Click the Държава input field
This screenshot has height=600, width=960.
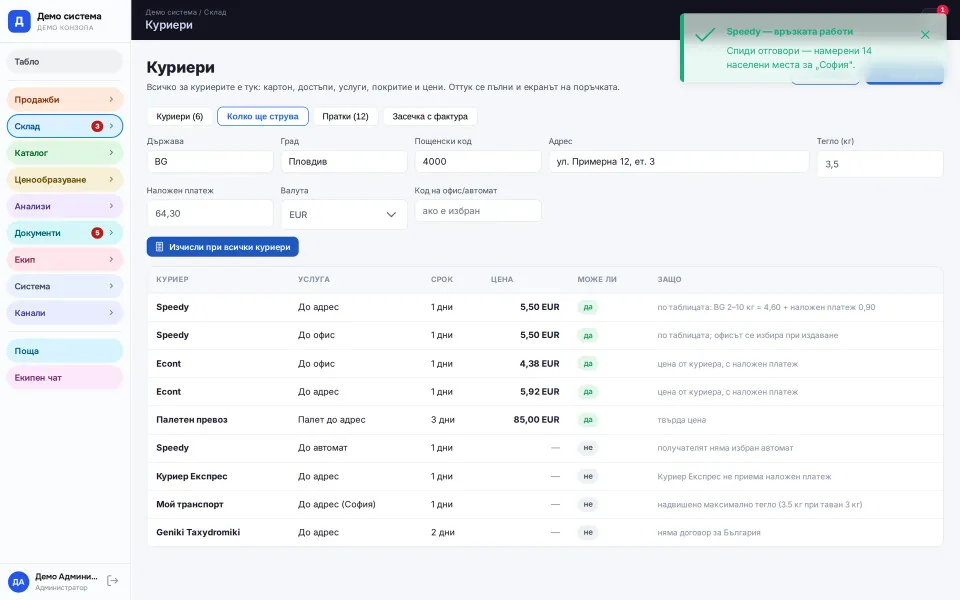[210, 162]
